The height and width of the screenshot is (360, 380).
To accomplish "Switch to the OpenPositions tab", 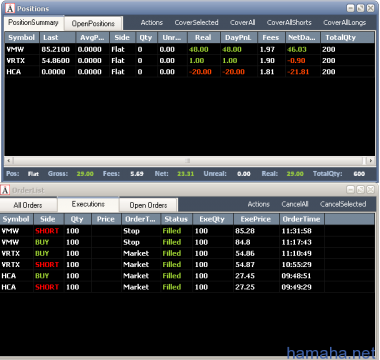I will tap(93, 23).
